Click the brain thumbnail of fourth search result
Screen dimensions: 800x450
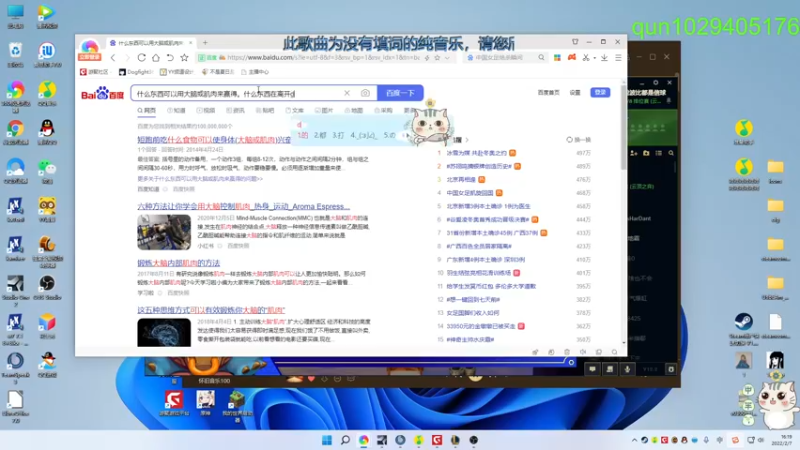[164, 333]
